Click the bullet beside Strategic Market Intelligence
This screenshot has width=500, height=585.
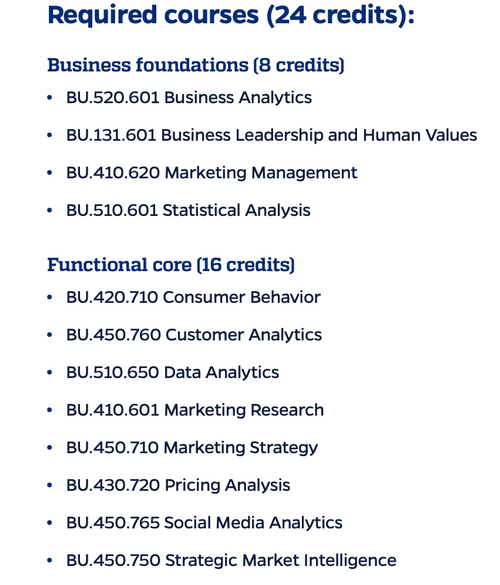click(x=50, y=560)
